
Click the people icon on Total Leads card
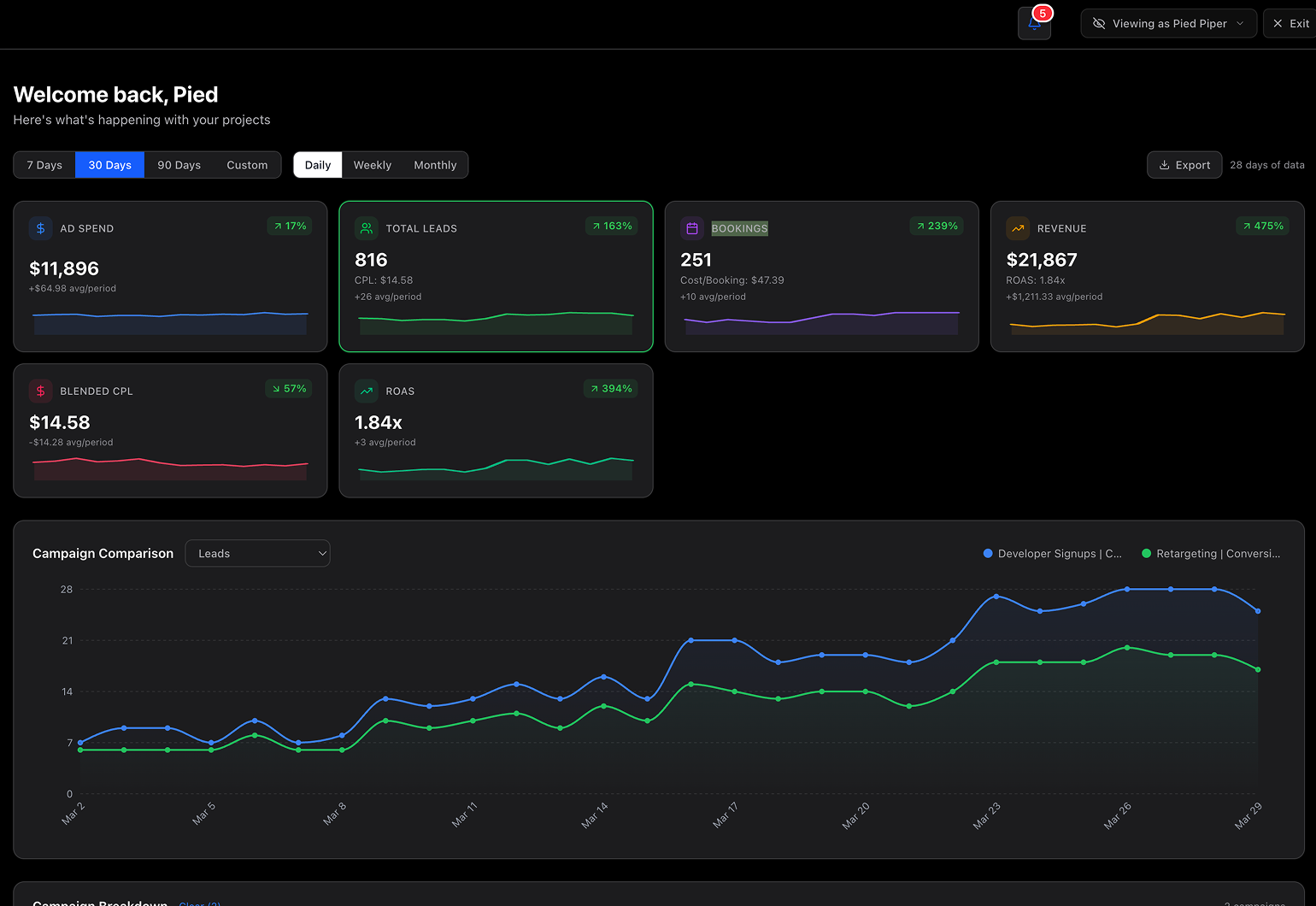coord(366,228)
